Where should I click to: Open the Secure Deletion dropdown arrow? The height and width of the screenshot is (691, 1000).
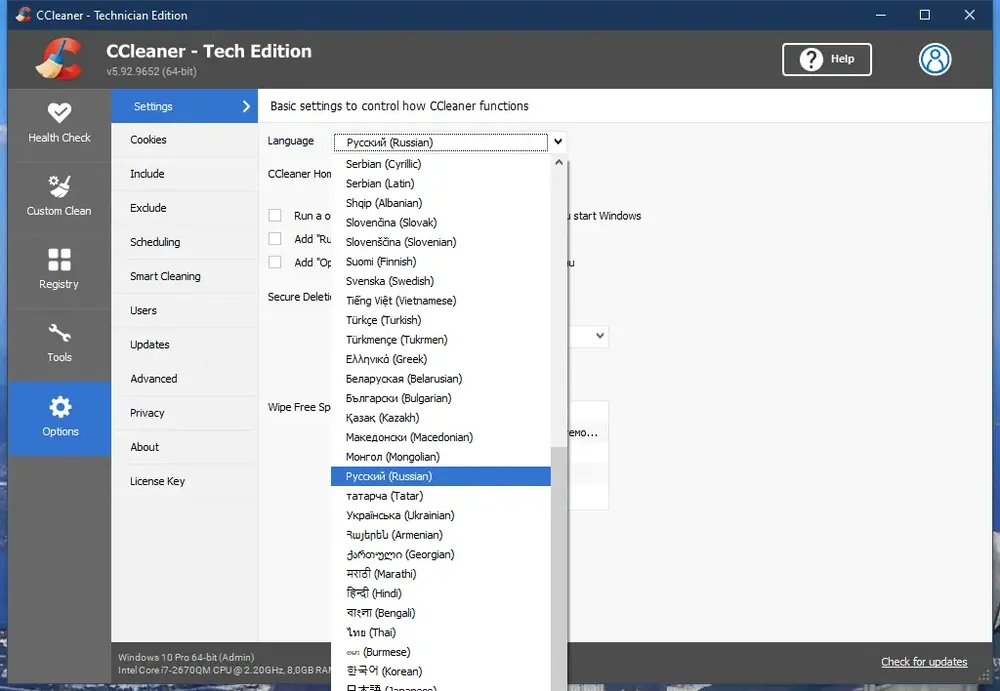(600, 336)
